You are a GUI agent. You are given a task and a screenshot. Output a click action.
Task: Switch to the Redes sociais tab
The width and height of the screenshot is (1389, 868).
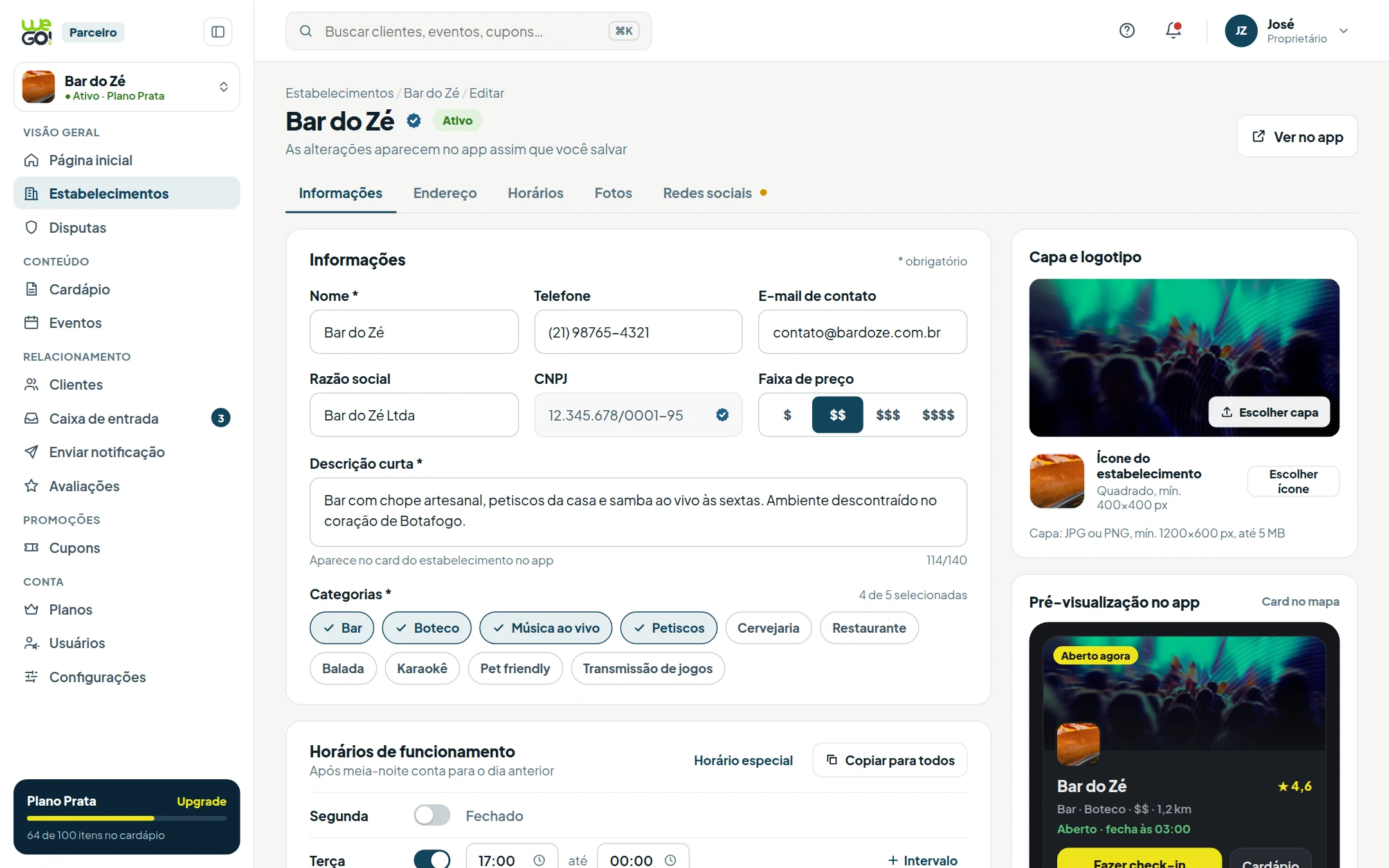(x=714, y=193)
